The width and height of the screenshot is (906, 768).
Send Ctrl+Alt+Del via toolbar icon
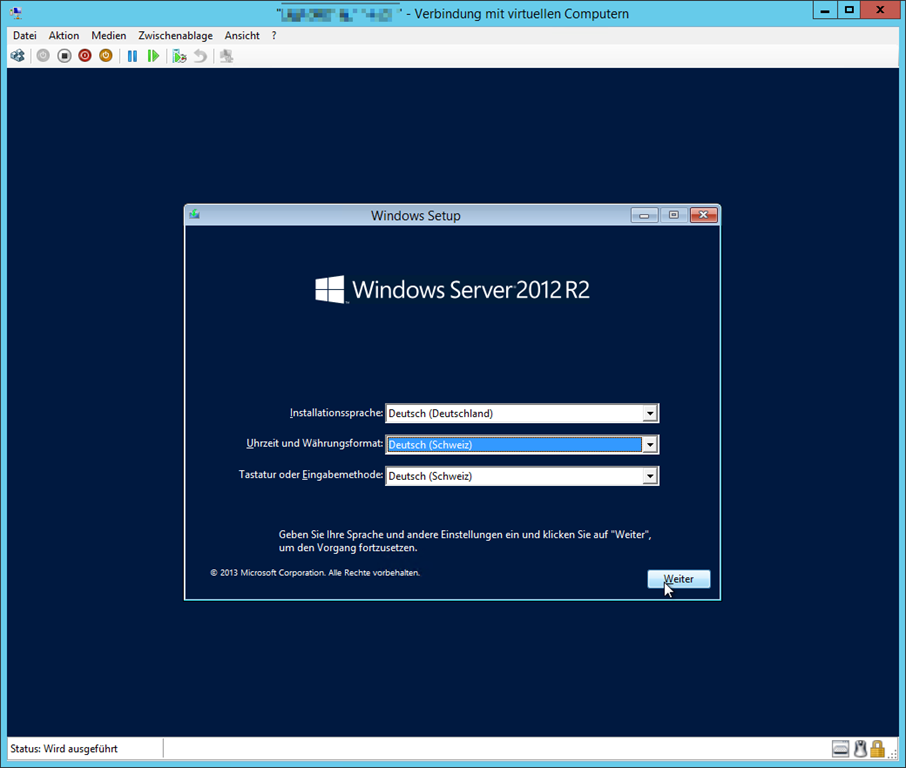(x=18, y=56)
